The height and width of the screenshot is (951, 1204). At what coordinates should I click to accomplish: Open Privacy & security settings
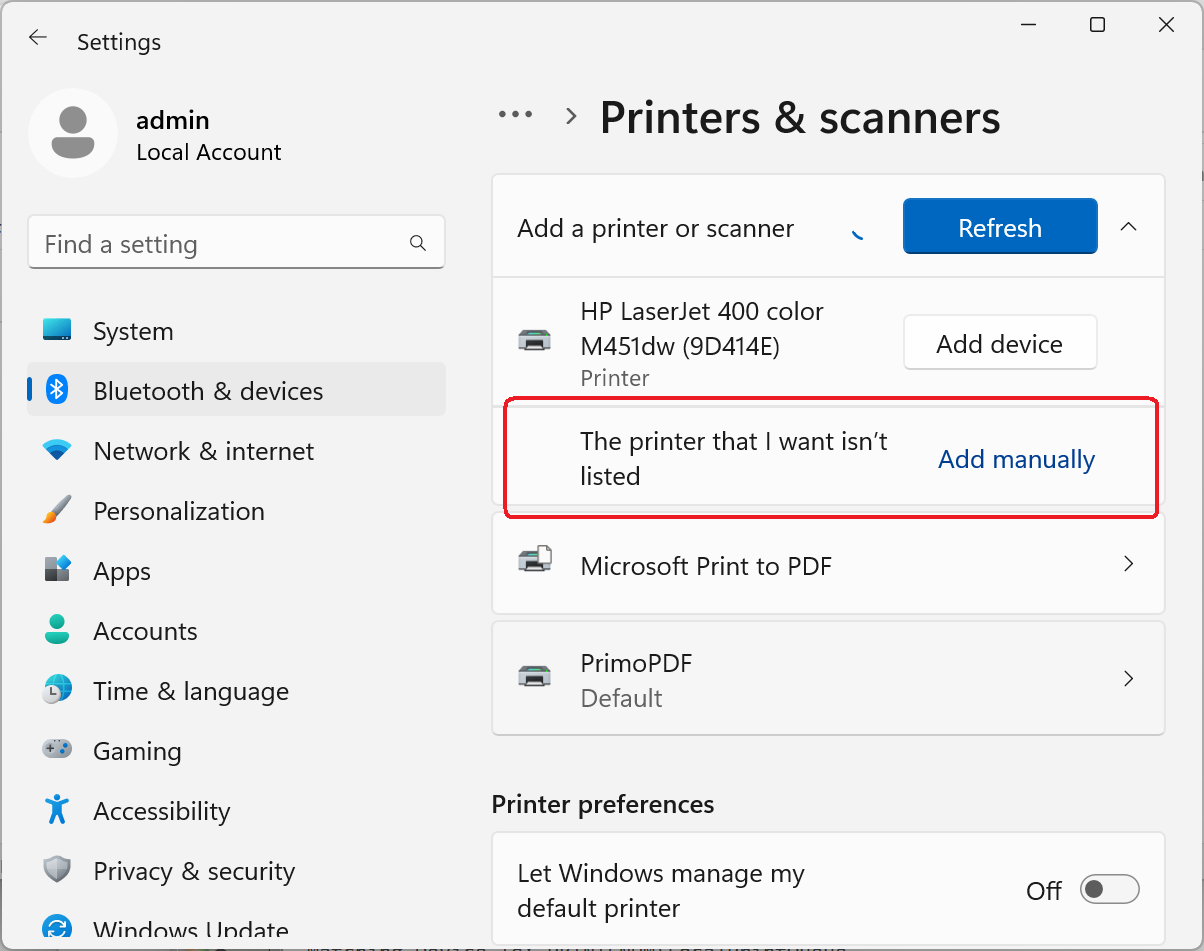236,871
